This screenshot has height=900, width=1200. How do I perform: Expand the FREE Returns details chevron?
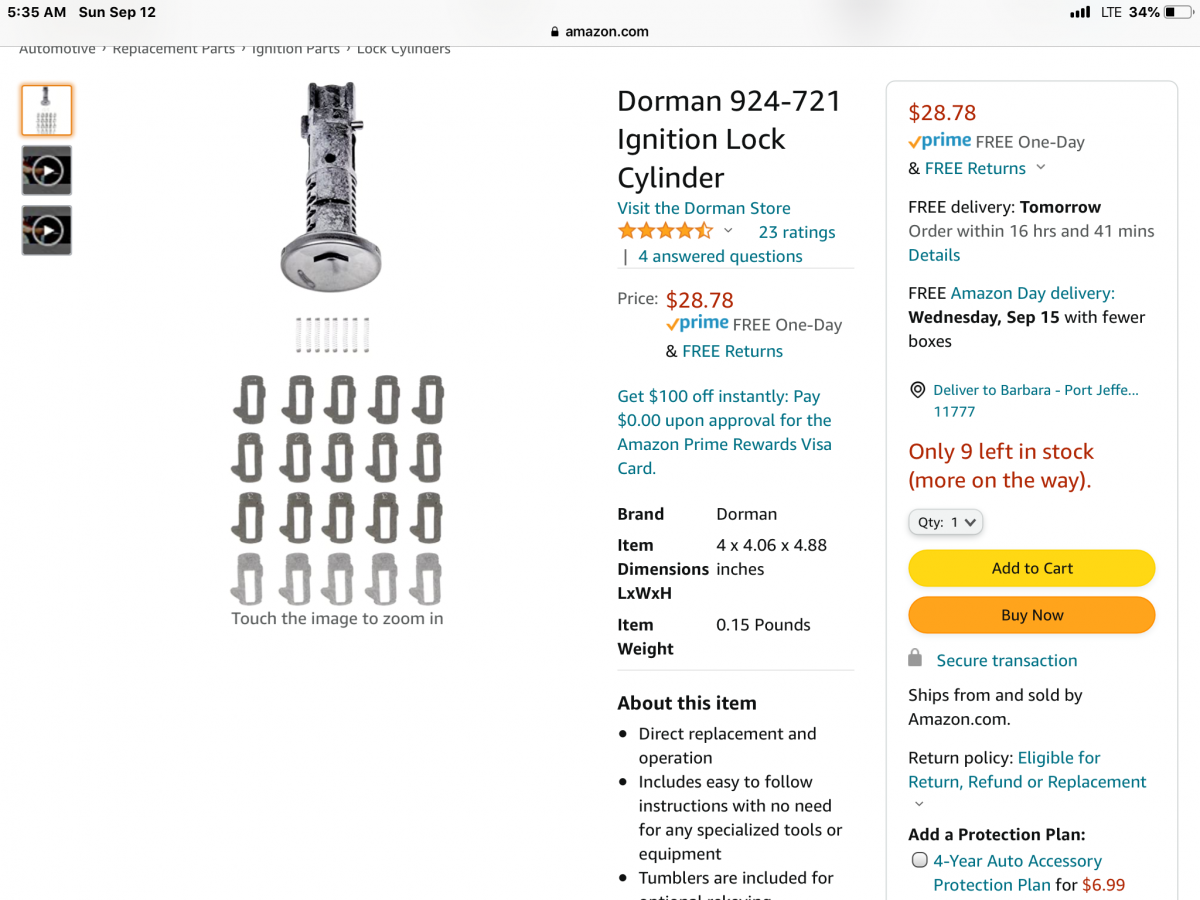tap(1040, 169)
